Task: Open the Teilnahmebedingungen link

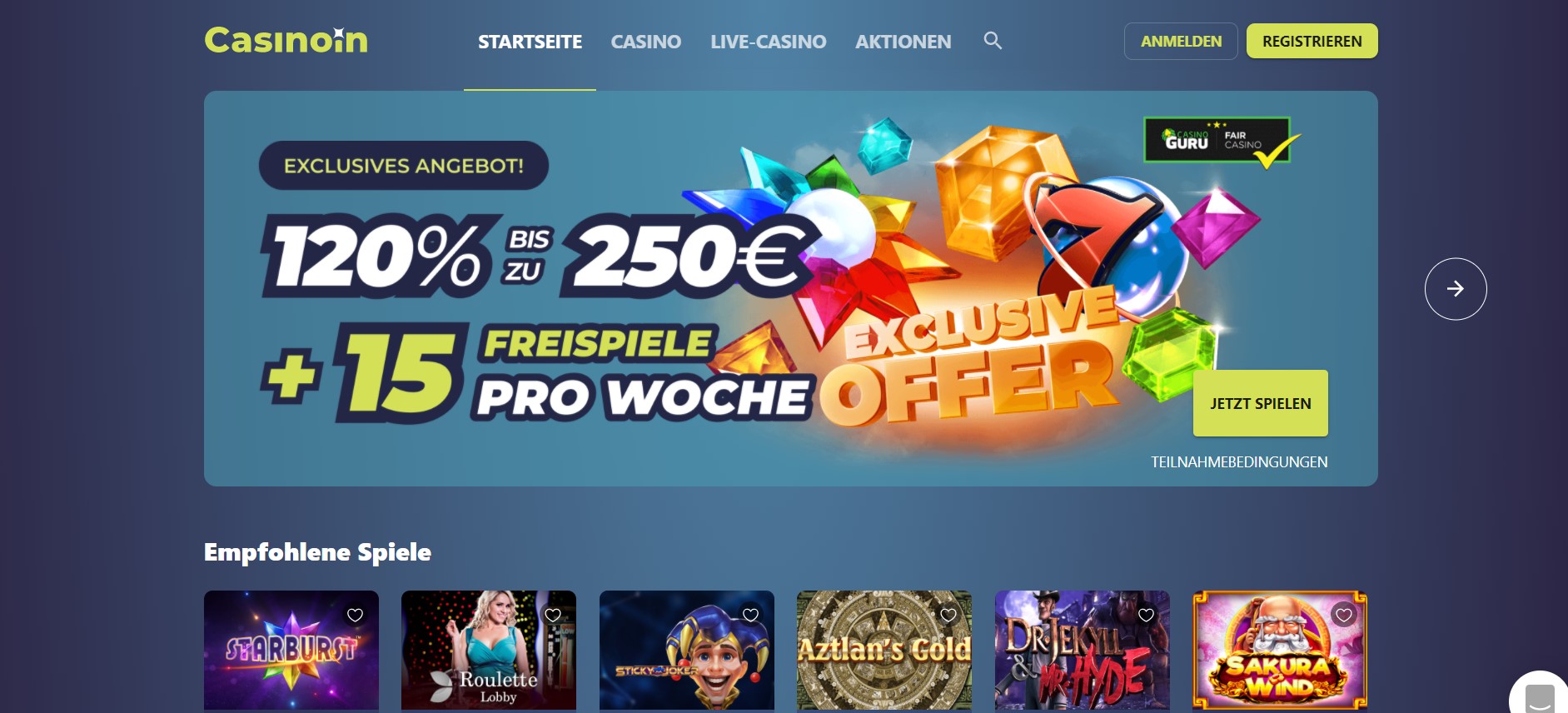Action: [1239, 462]
